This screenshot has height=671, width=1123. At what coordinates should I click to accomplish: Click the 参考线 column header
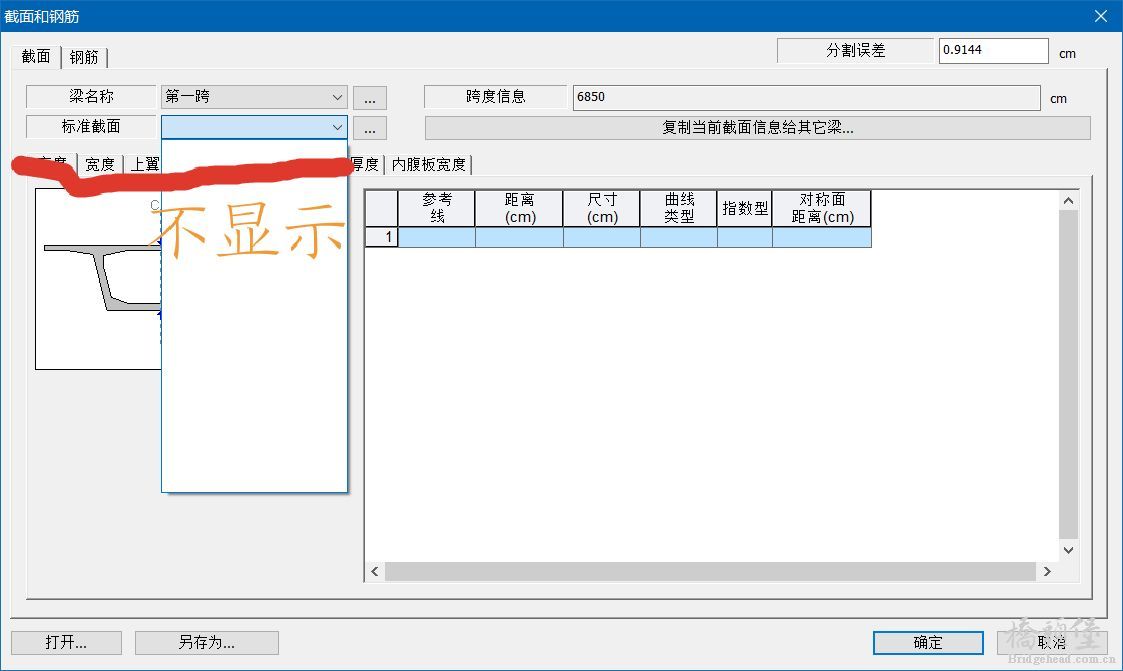tap(437, 208)
